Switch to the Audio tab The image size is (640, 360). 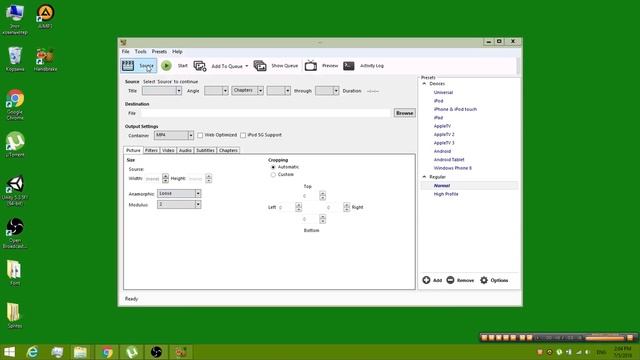[185, 150]
